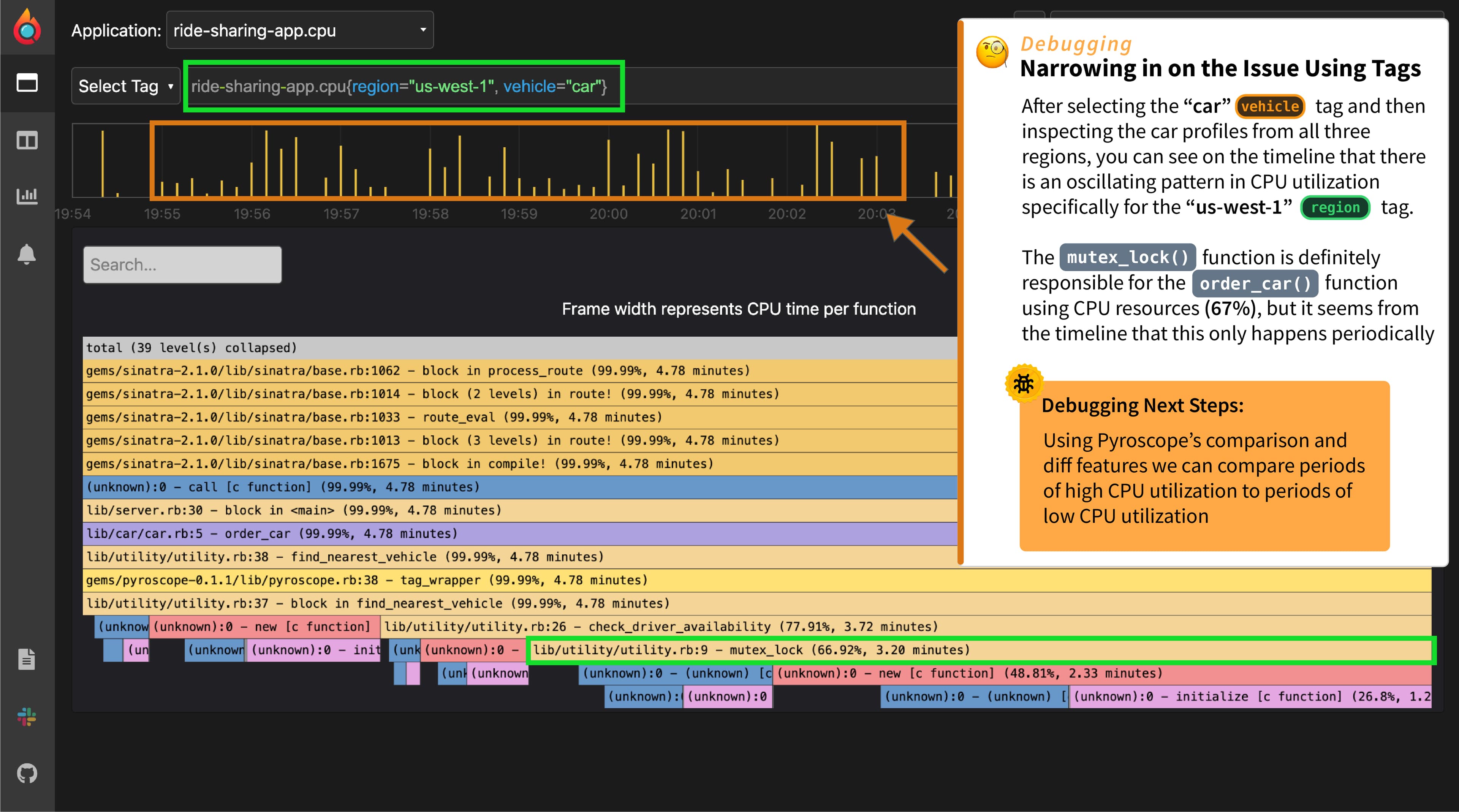Expand the collapsed total frame row
Screen dimensions: 1459x812
coord(396,348)
